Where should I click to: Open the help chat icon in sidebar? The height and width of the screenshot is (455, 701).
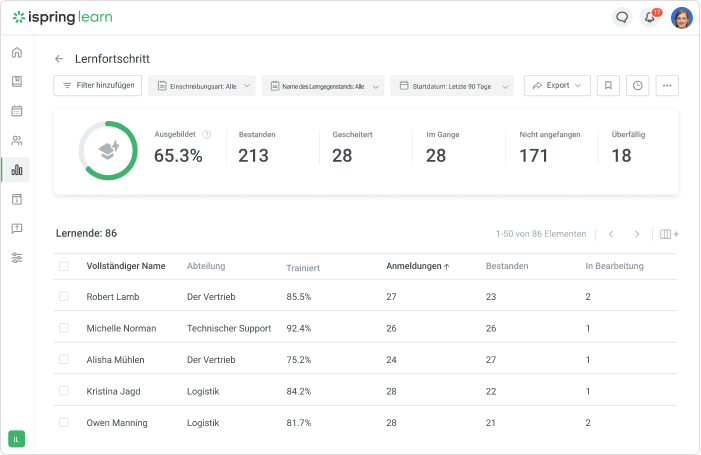click(17, 228)
